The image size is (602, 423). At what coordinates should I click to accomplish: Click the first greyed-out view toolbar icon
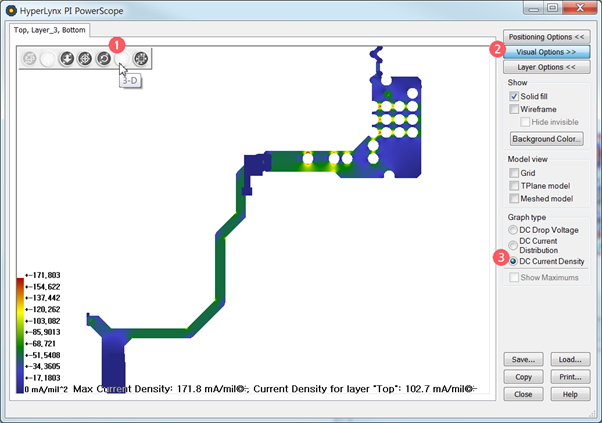(30, 59)
